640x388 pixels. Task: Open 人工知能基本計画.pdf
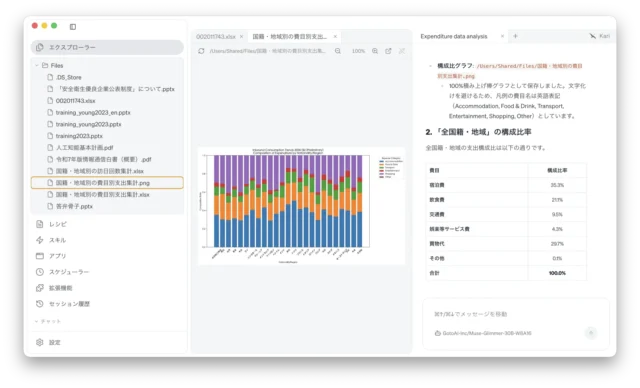pos(84,148)
